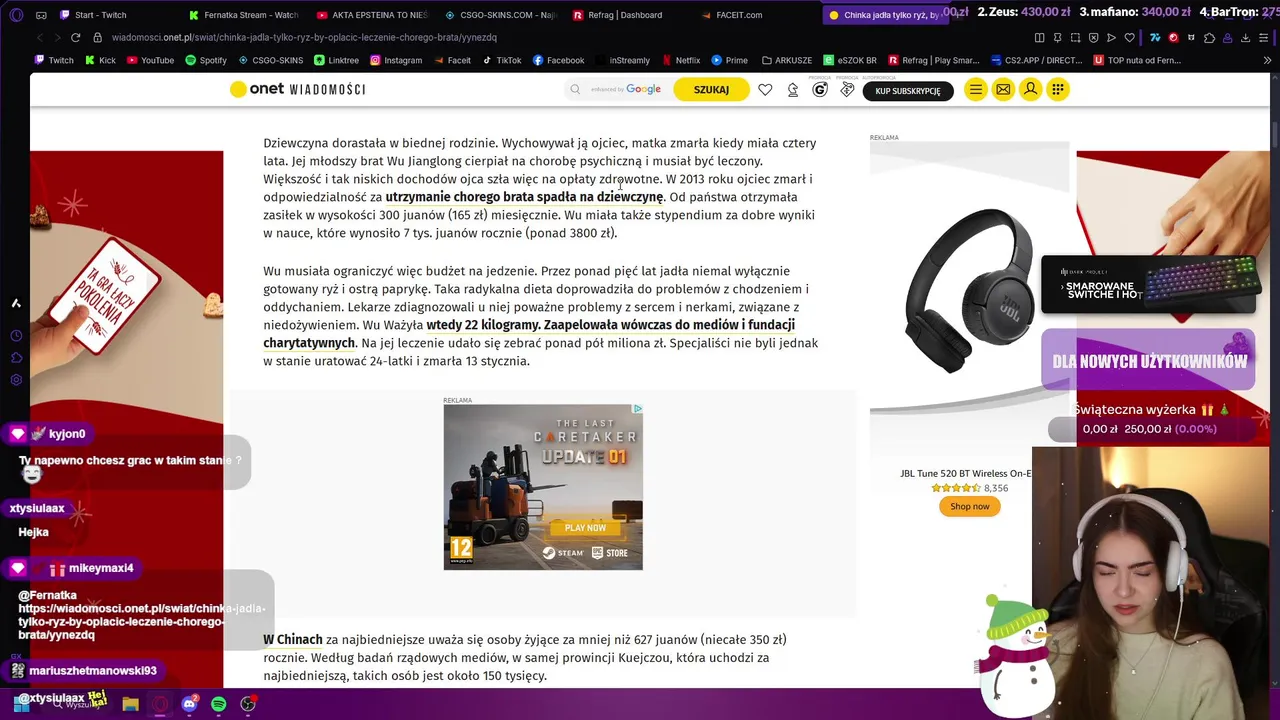Open the Facebook bookmark
This screenshot has height=720, width=1280.
[558, 60]
